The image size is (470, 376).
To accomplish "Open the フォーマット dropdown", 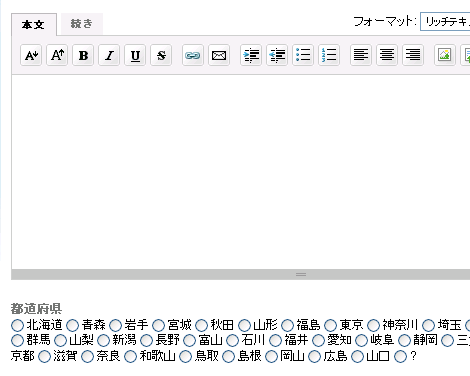I will pos(445,22).
